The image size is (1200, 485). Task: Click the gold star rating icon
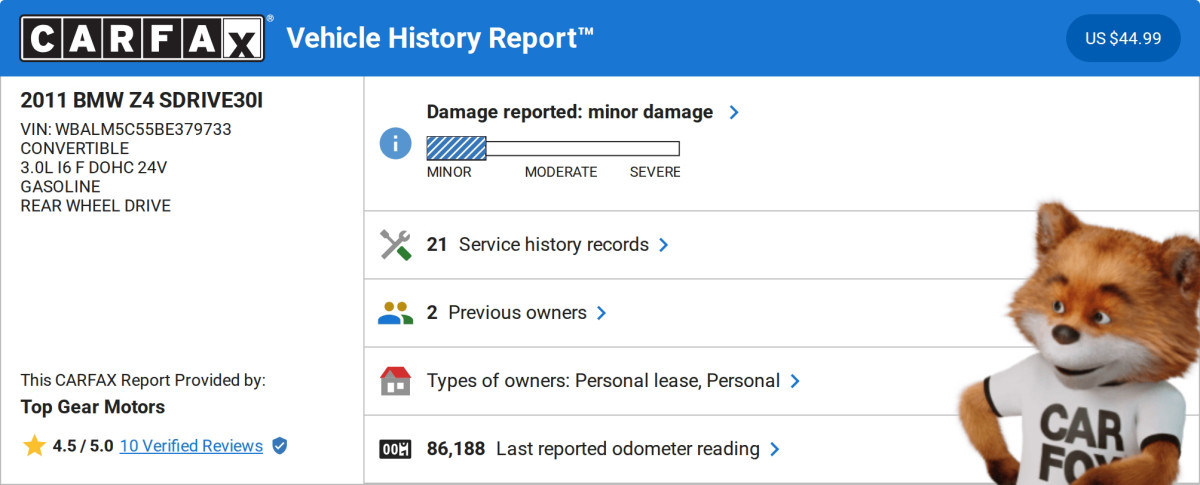[34, 446]
